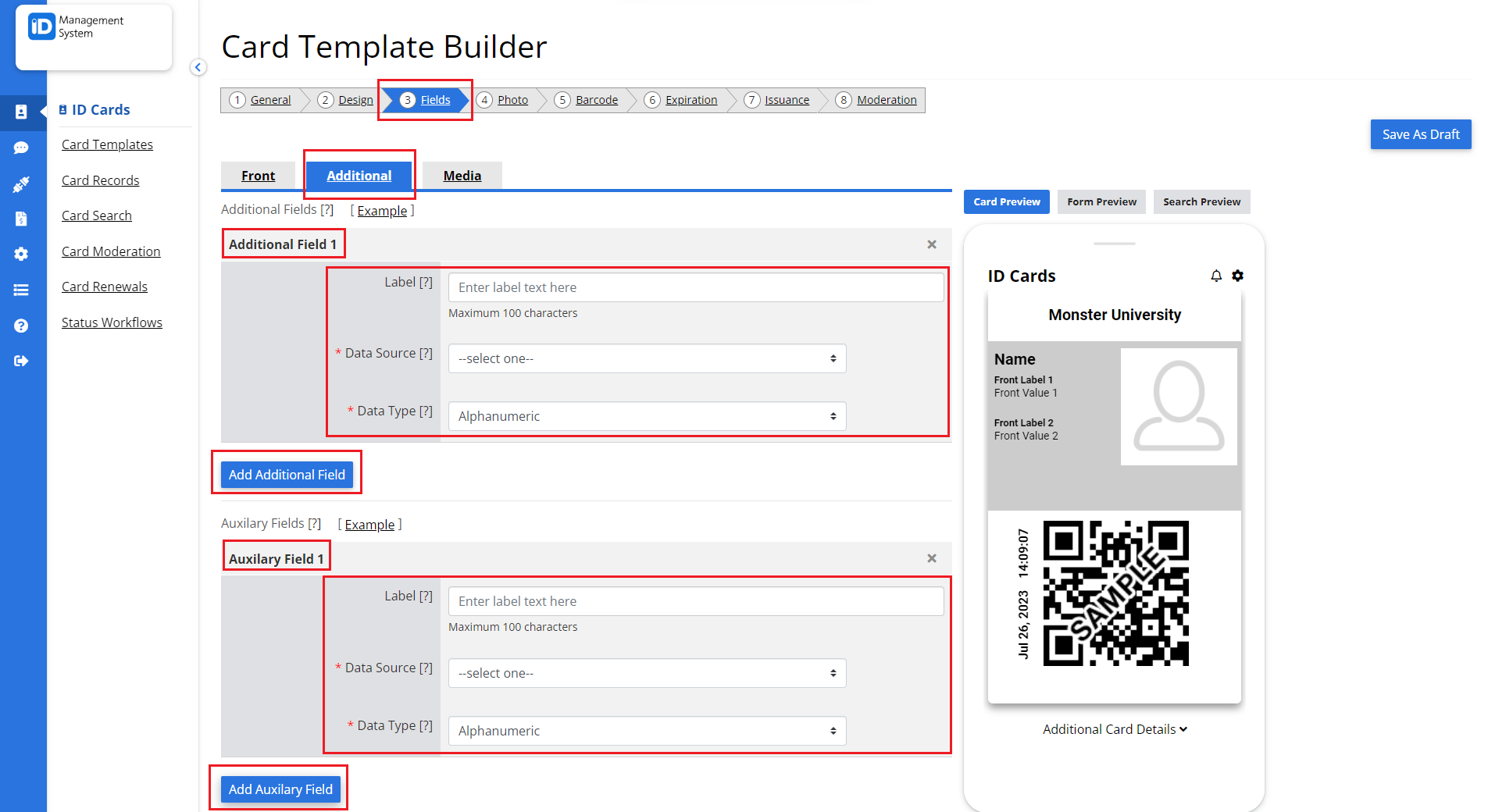This screenshot has height=812, width=1488.
Task: Click the plug integrations icon in the sidebar
Action: [23, 183]
